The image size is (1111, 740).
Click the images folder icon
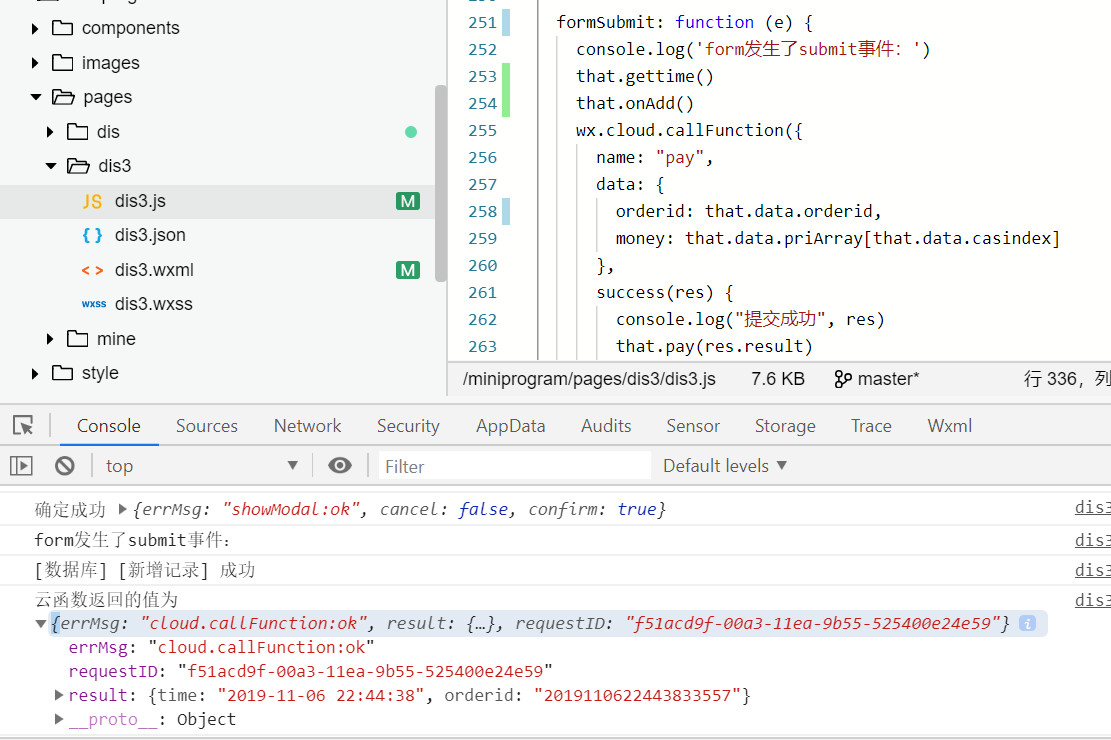[62, 62]
